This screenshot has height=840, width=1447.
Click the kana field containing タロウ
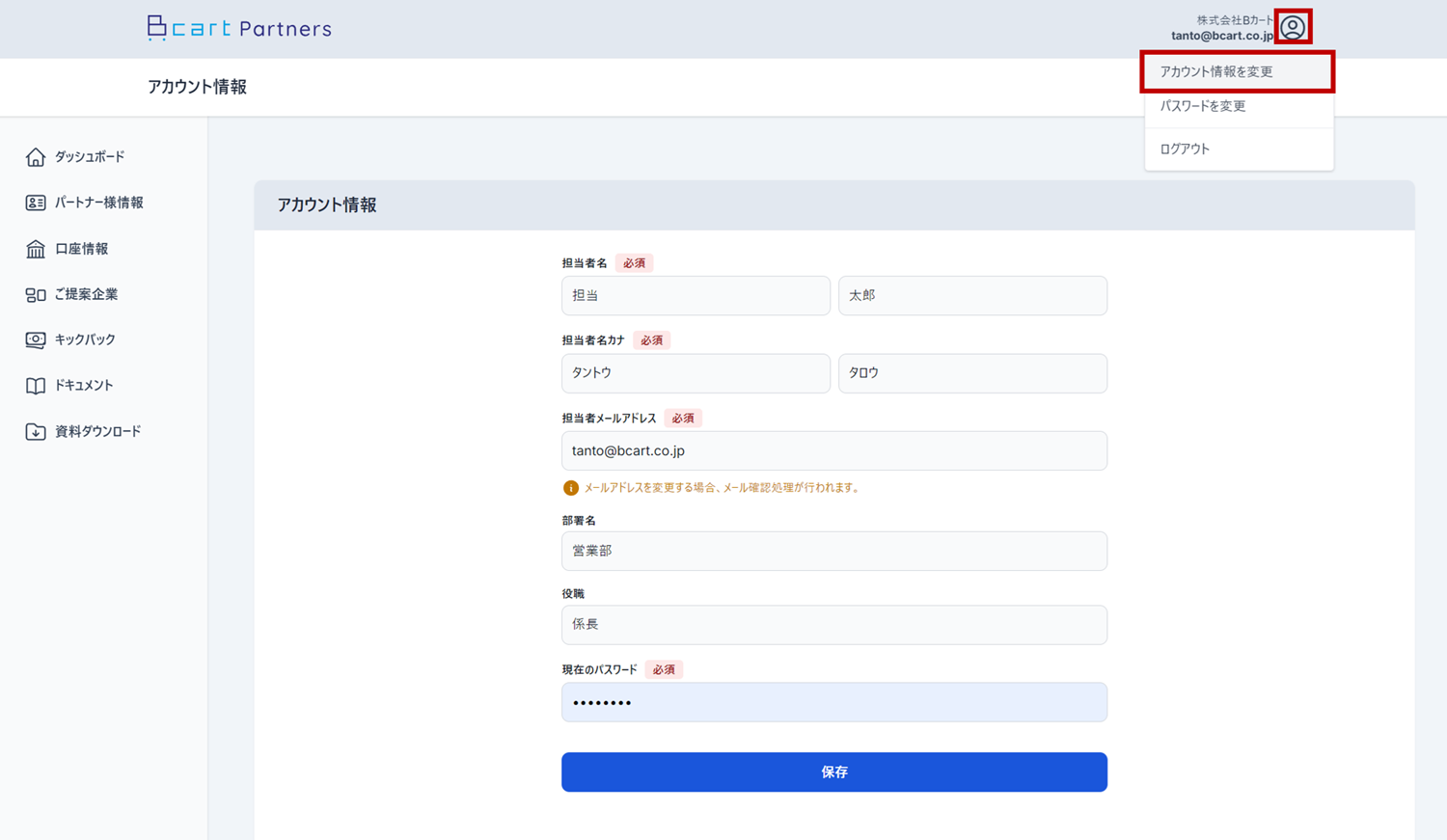[x=972, y=373]
